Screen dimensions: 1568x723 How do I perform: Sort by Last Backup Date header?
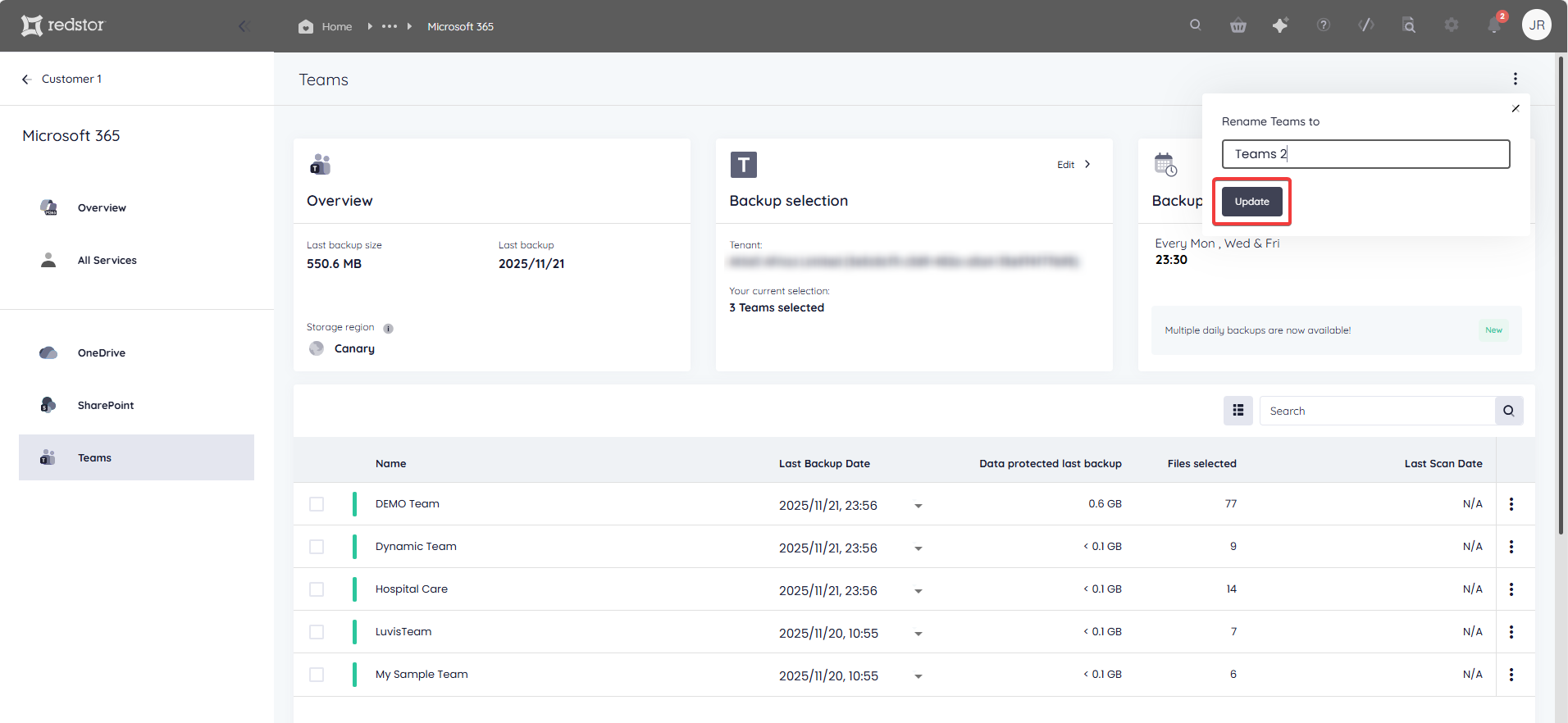click(x=824, y=463)
